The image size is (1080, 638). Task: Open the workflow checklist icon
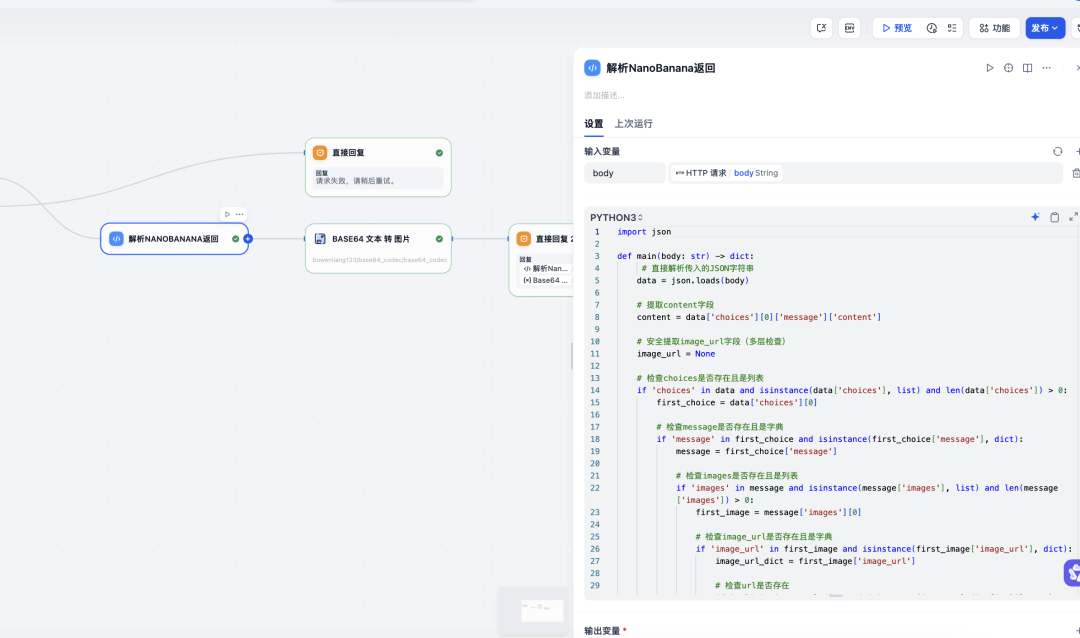[x=952, y=28]
